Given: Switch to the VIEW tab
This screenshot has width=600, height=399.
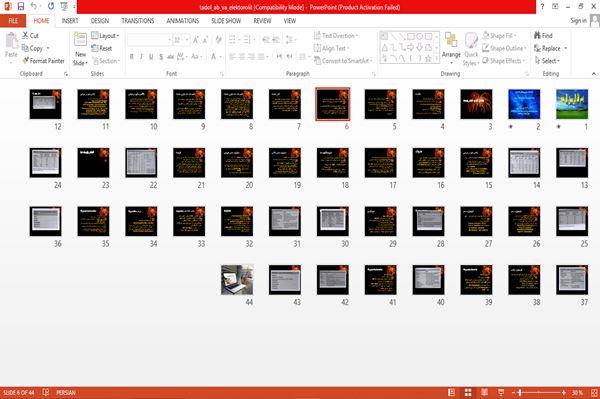Looking at the screenshot, I should 290,21.
